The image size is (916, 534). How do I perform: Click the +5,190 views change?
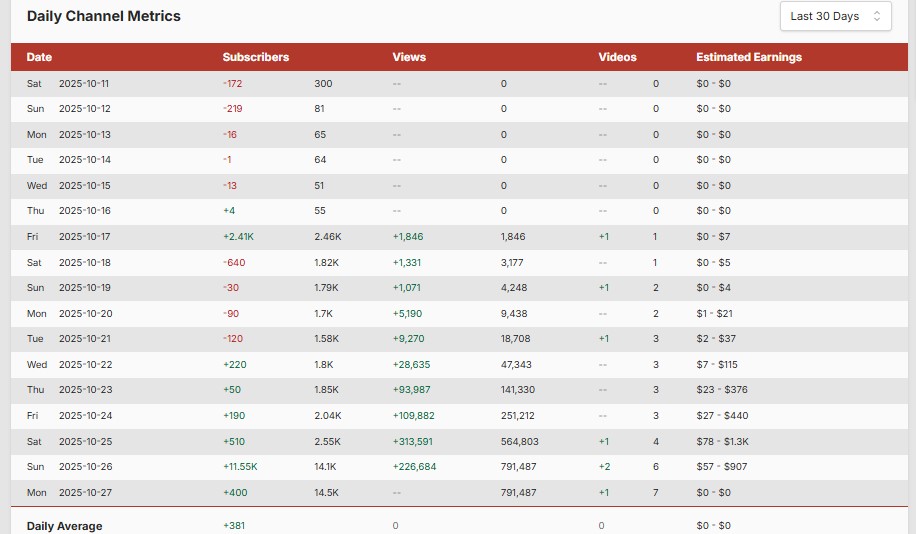pyautogui.click(x=407, y=313)
